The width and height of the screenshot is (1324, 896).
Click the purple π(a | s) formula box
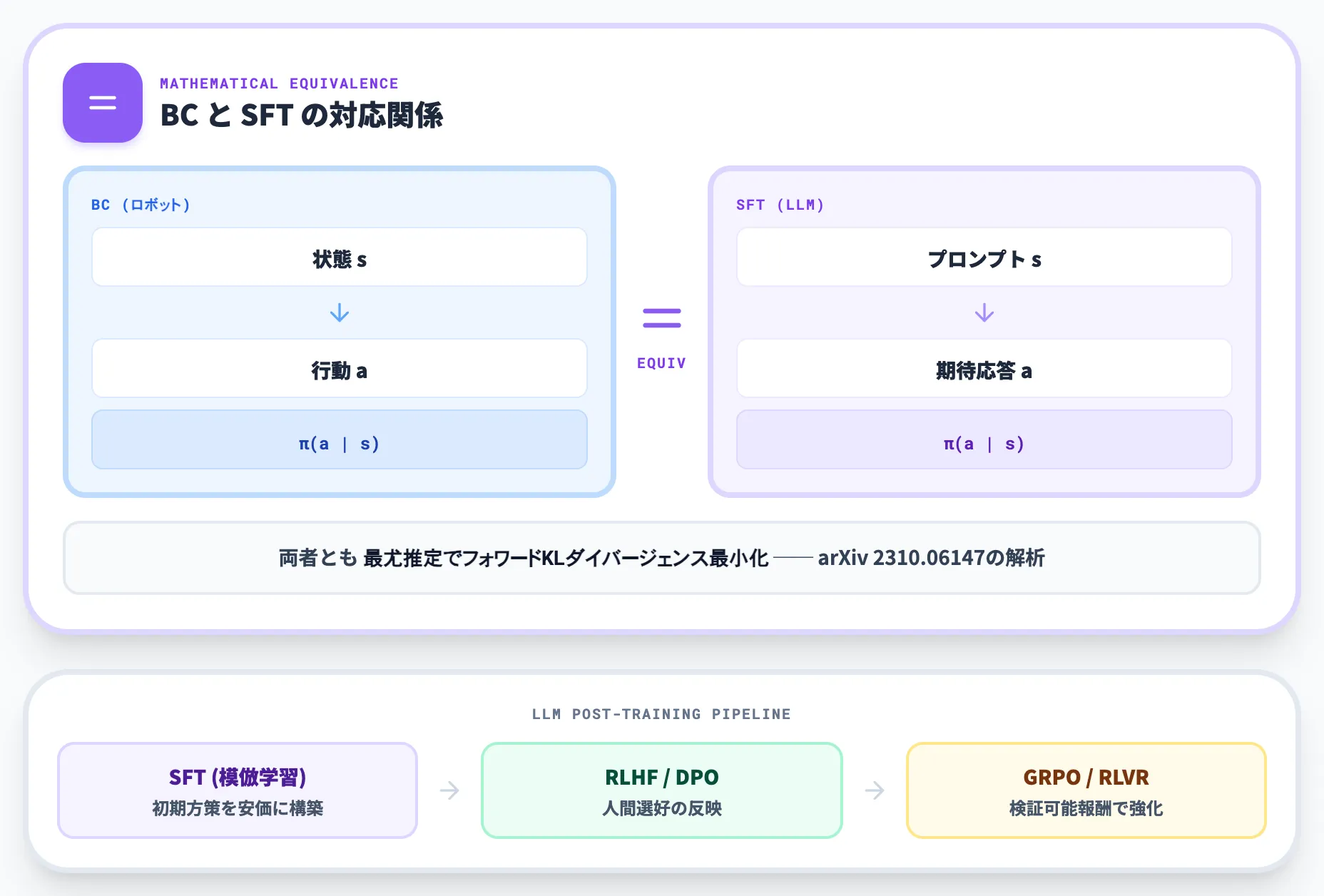tap(984, 439)
